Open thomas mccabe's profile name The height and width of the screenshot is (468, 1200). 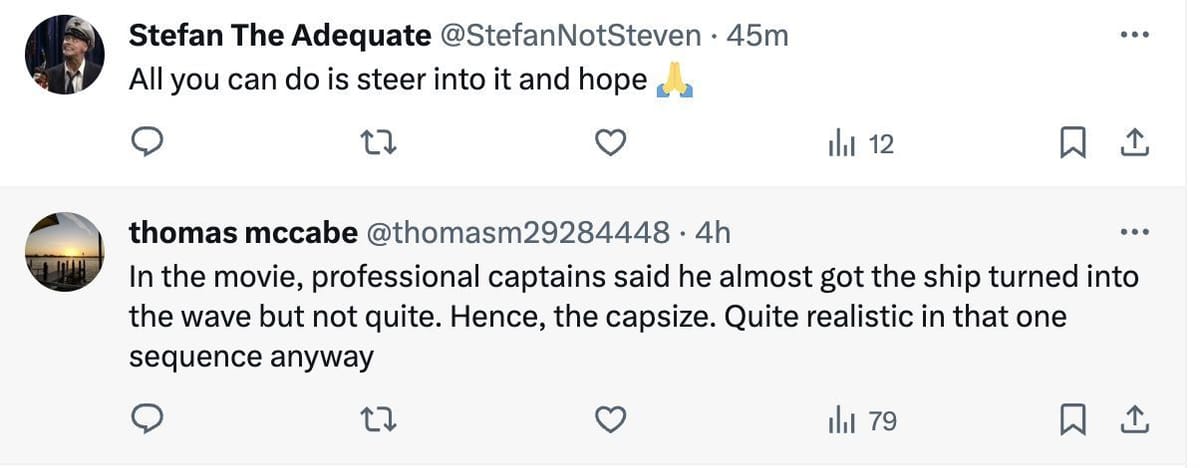click(x=243, y=233)
